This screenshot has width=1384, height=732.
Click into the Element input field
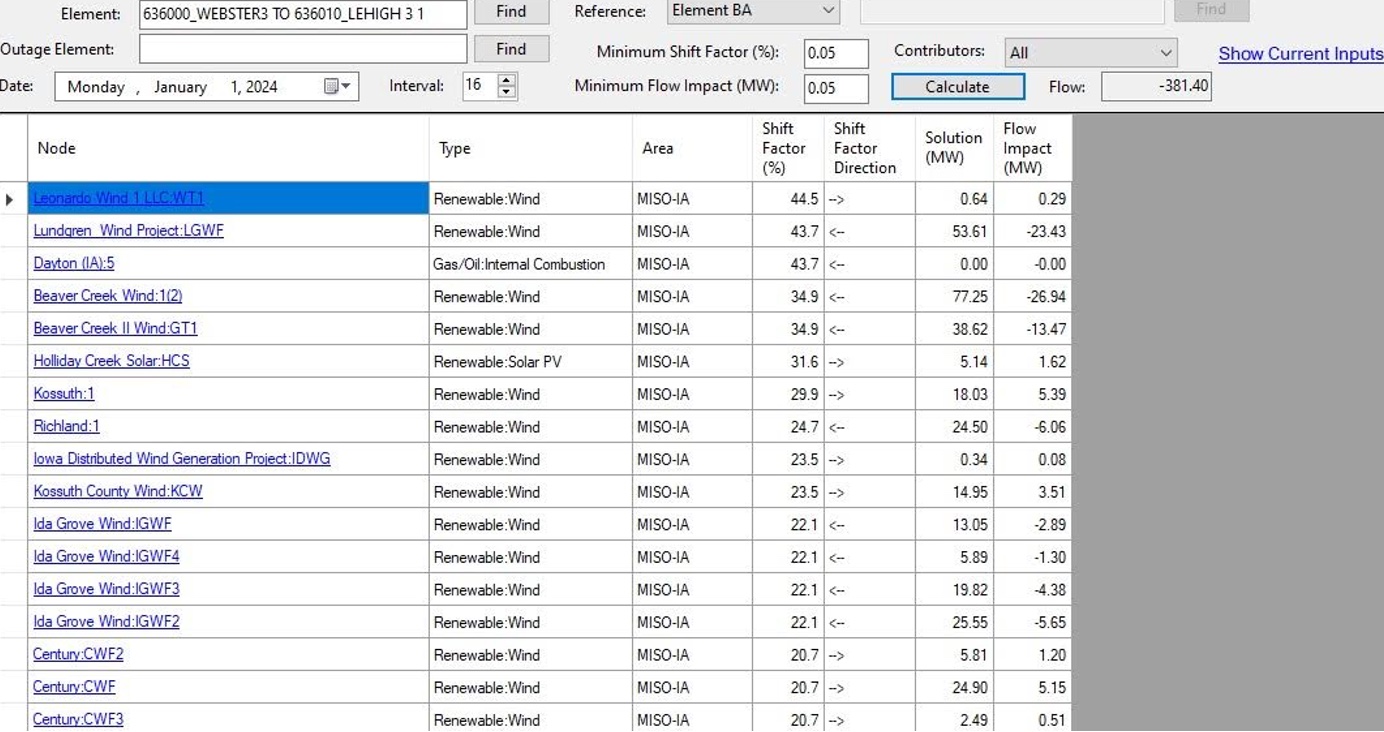tap(303, 14)
